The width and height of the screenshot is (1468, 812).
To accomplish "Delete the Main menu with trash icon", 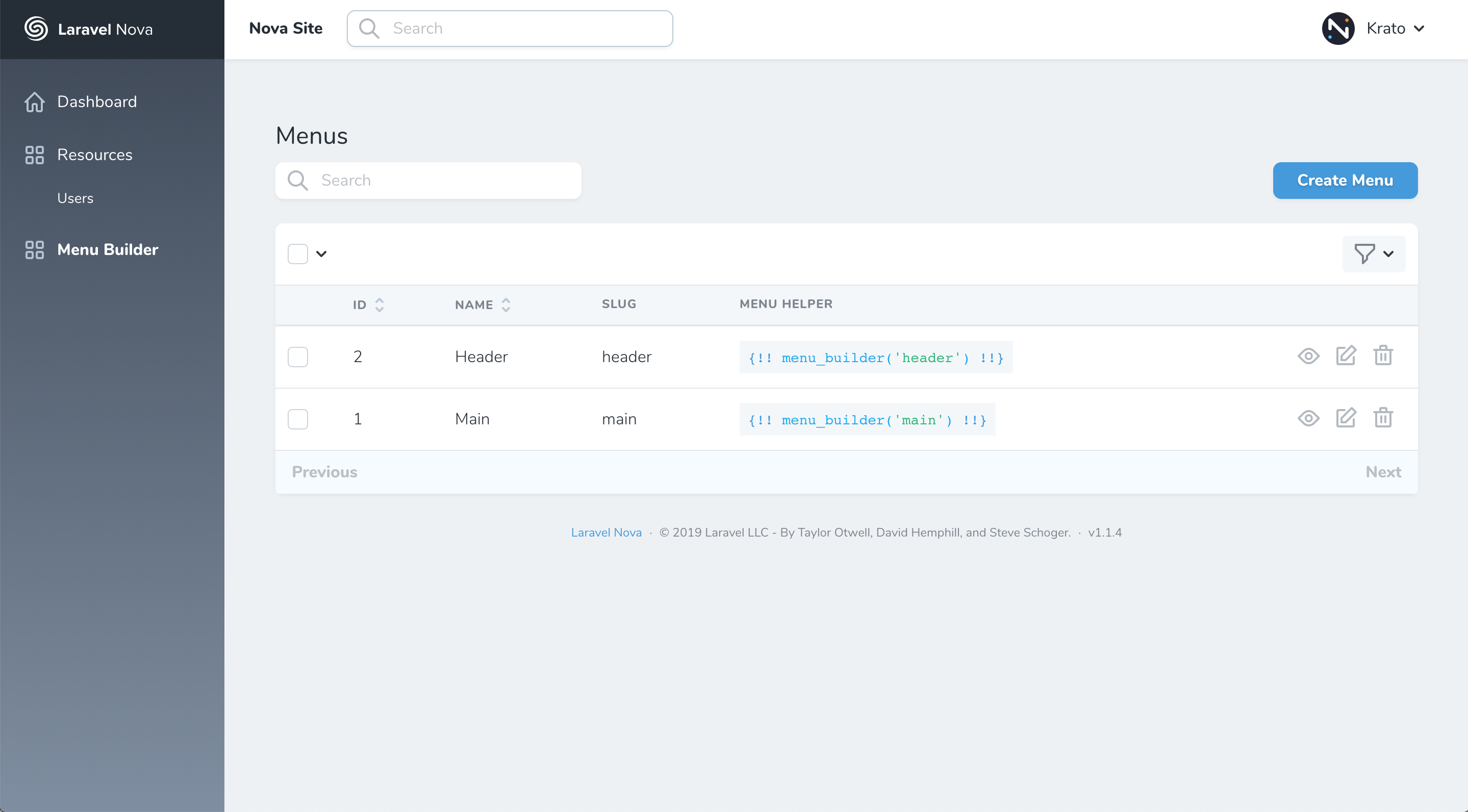I will tap(1383, 418).
